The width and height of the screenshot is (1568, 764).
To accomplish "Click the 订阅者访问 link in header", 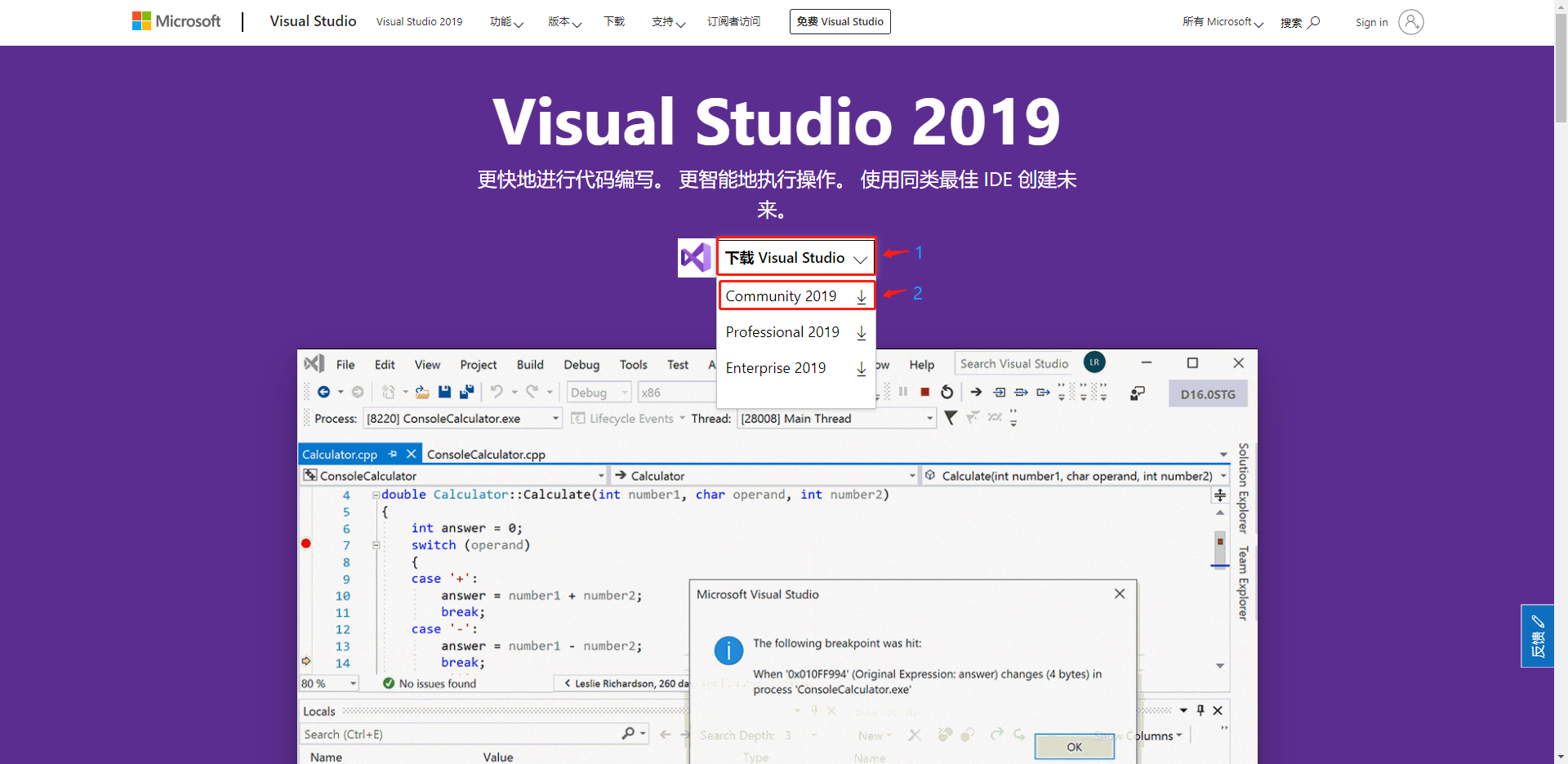I will [733, 22].
